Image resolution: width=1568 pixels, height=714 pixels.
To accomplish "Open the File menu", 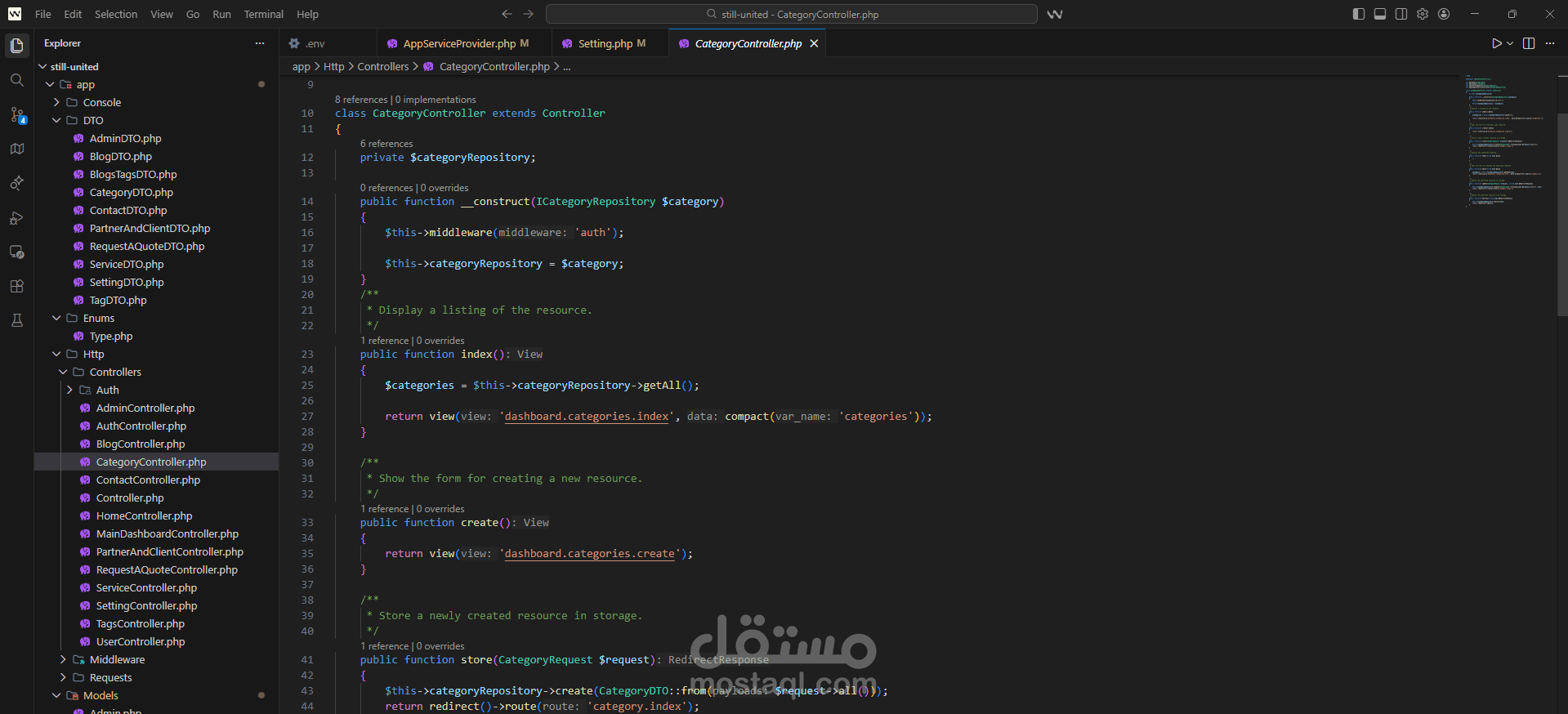I will coord(43,14).
